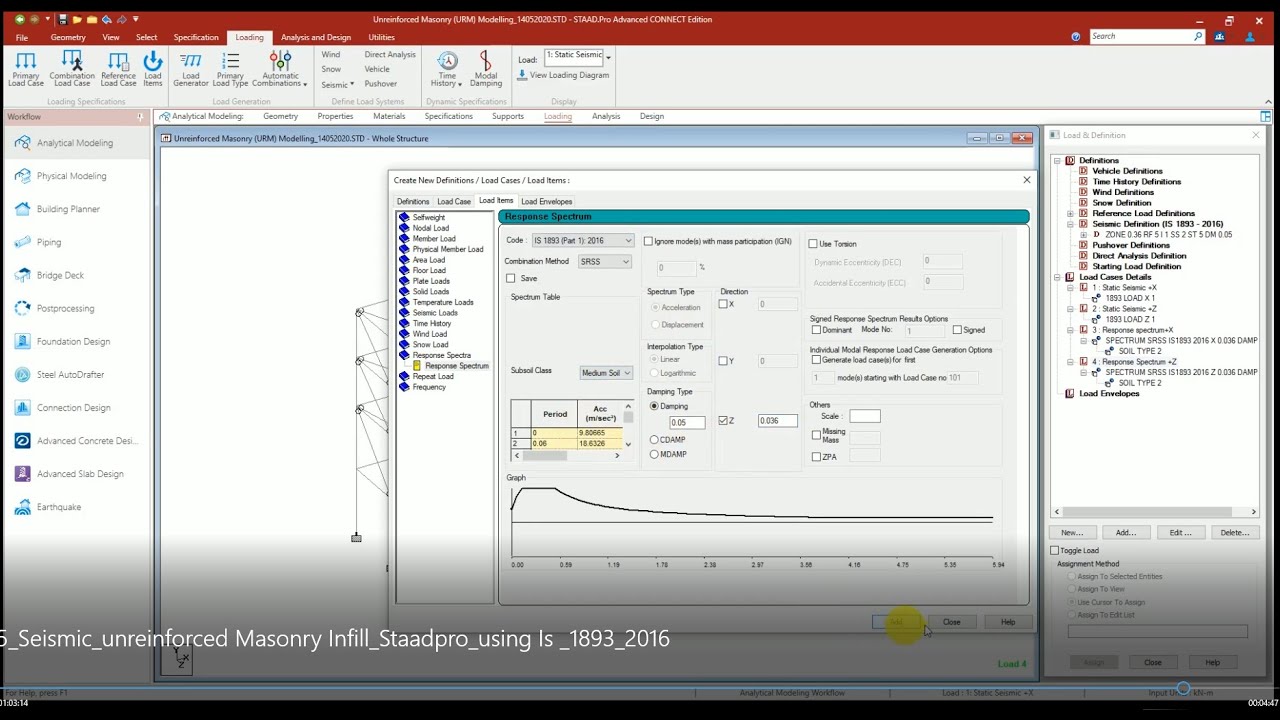This screenshot has height=720, width=1280.
Task: Tick the ZPA checkbox
Action: pyautogui.click(x=816, y=457)
